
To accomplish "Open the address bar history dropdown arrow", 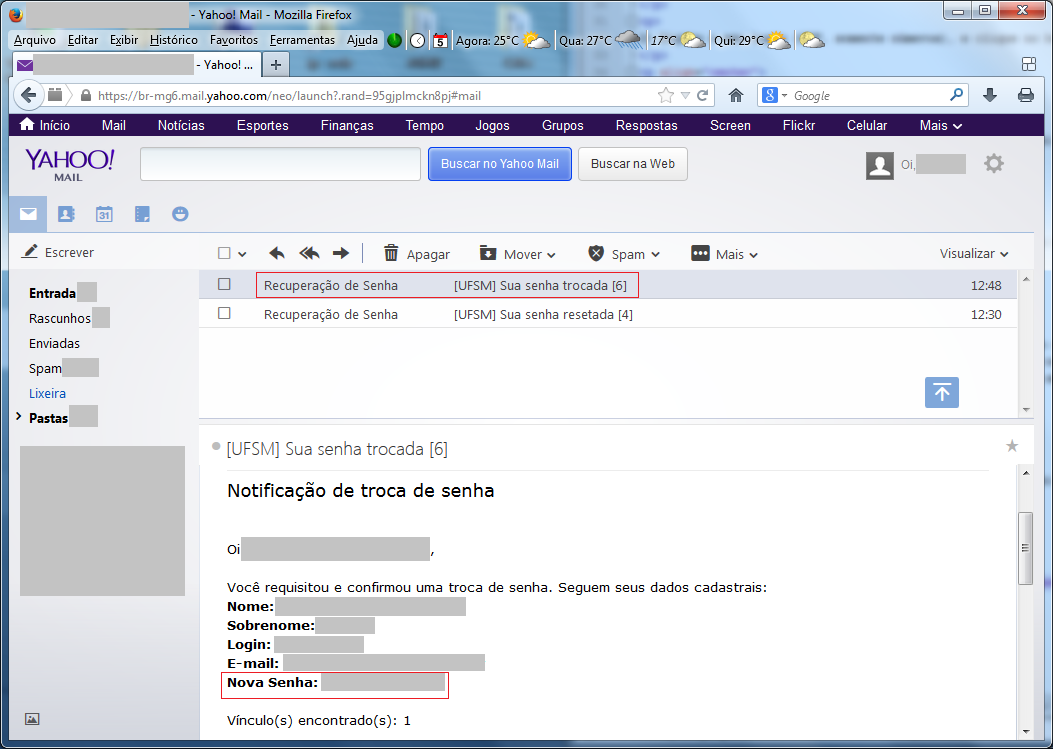I will click(x=685, y=95).
